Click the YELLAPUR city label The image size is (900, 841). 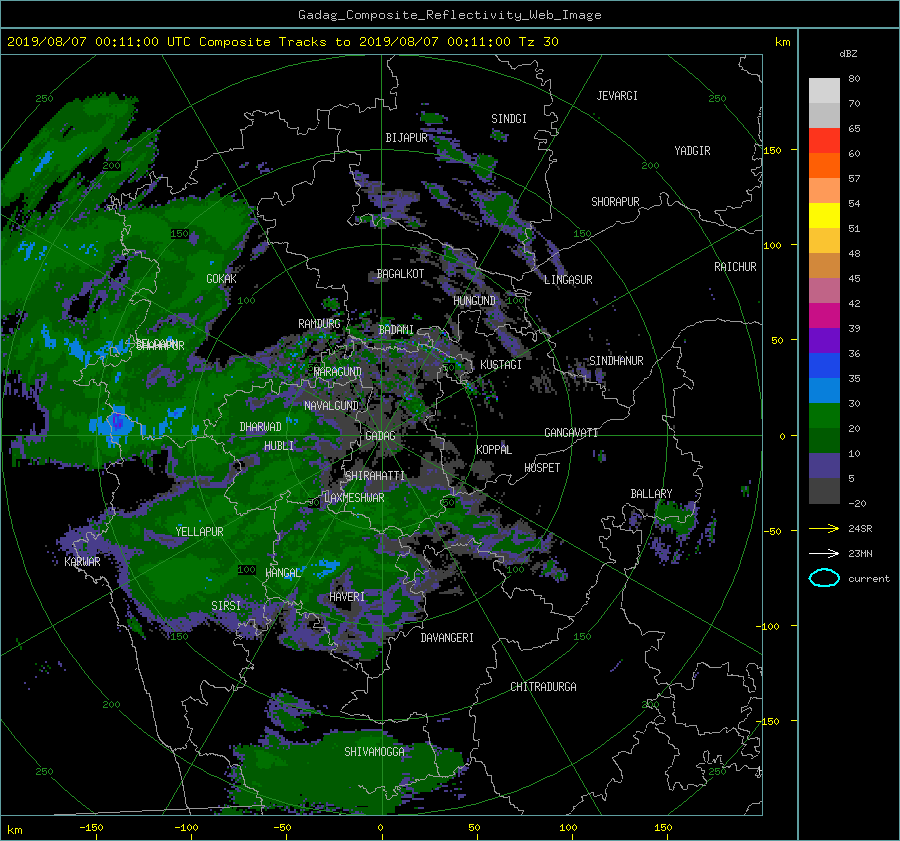click(x=199, y=532)
